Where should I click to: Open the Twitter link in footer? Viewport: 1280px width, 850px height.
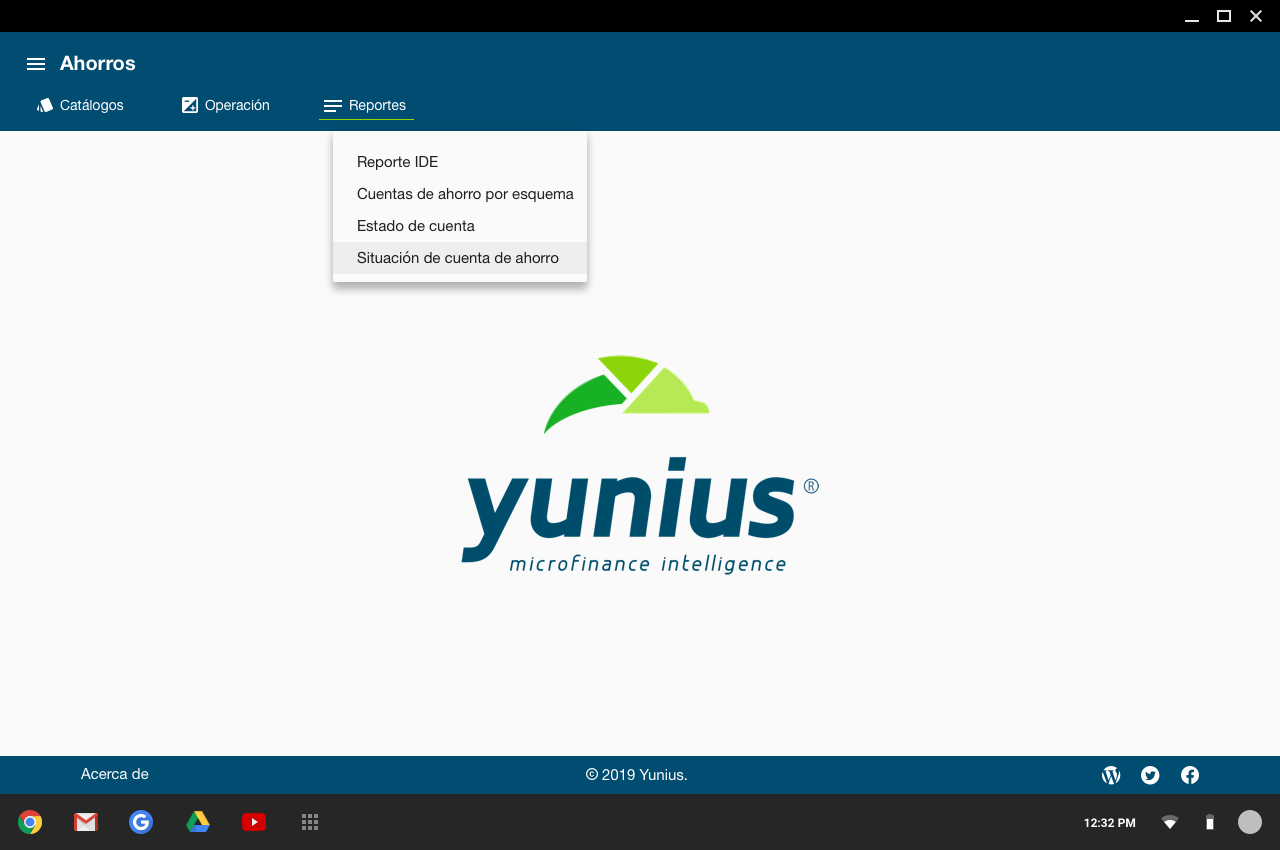1150,775
